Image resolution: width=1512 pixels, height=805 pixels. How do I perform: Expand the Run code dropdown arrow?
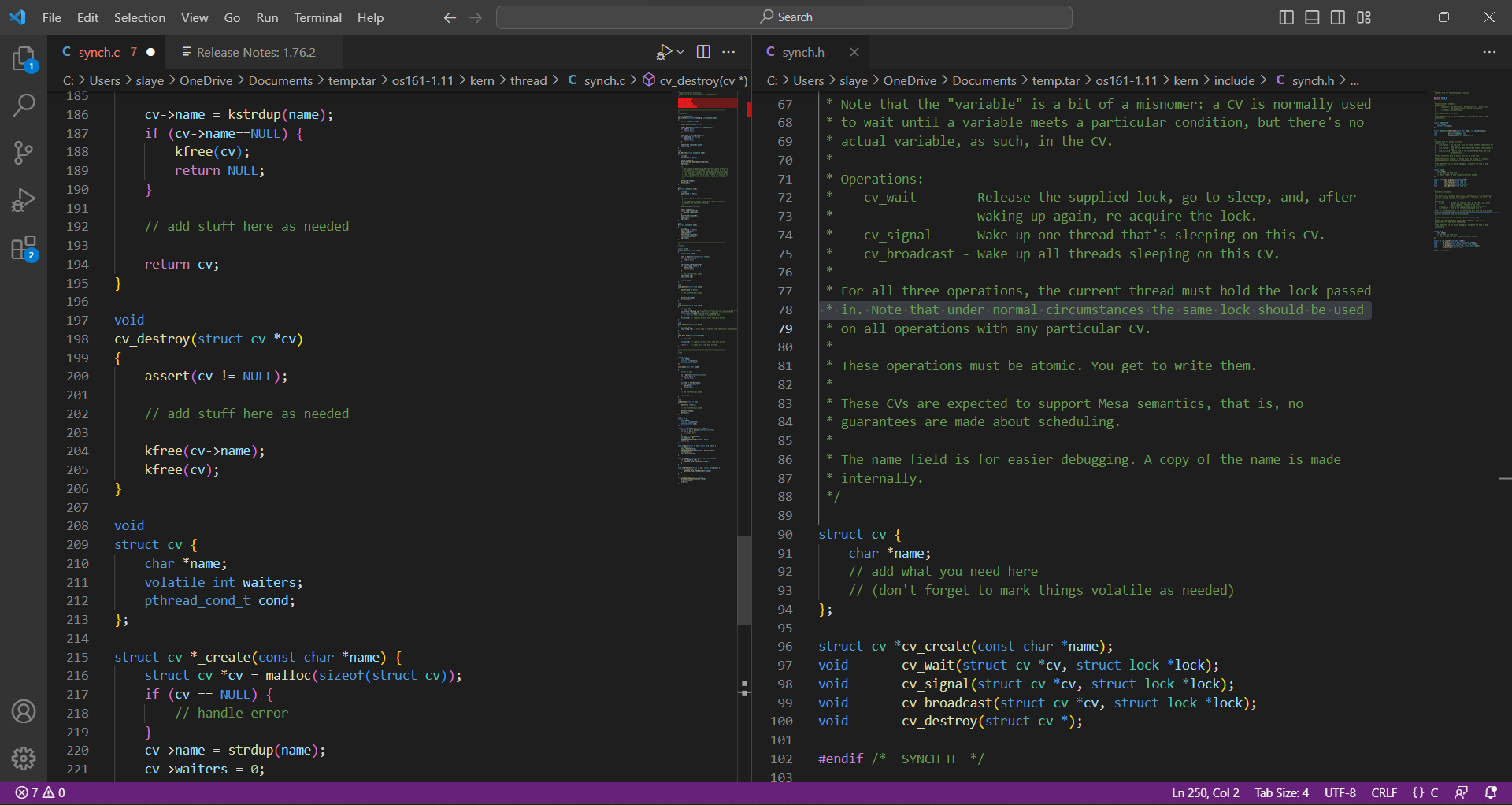[680, 52]
